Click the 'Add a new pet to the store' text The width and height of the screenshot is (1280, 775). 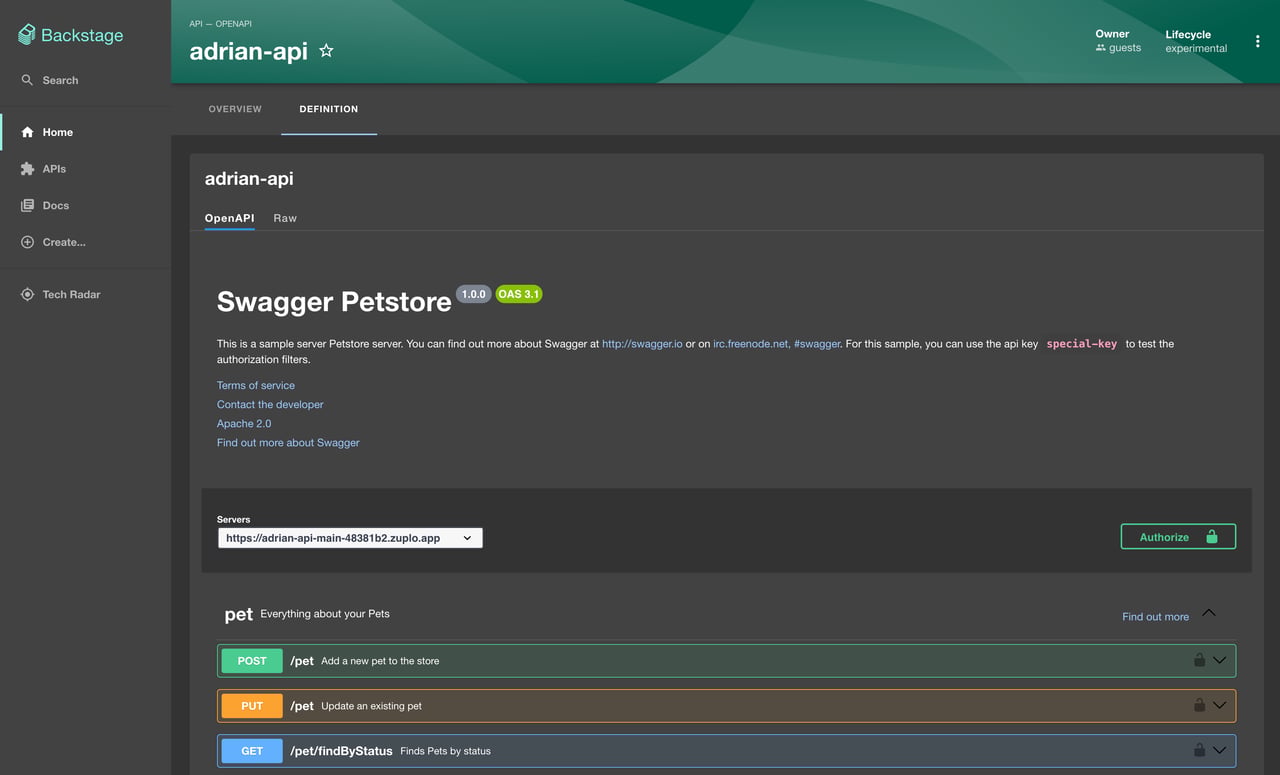380,661
